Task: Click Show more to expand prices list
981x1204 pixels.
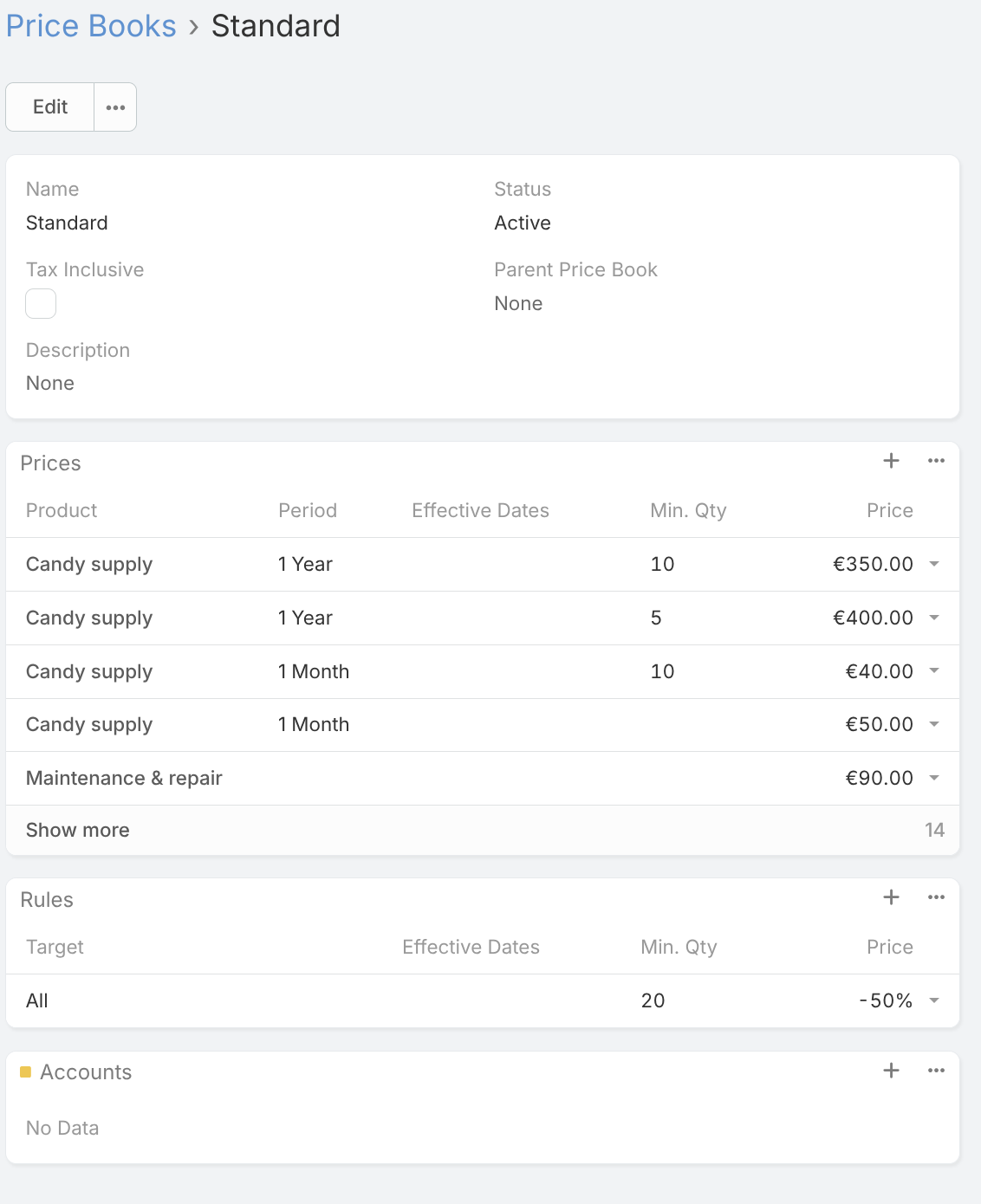Action: 78,830
